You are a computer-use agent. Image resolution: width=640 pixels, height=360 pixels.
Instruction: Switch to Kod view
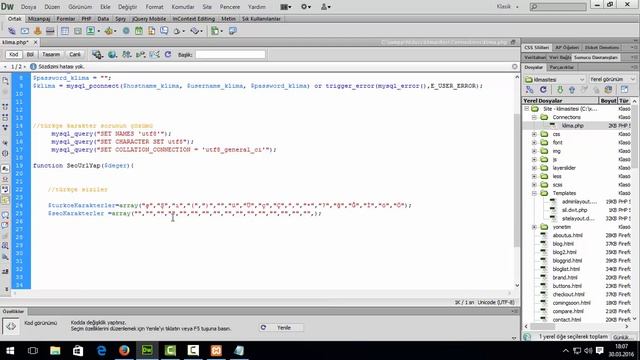point(13,54)
